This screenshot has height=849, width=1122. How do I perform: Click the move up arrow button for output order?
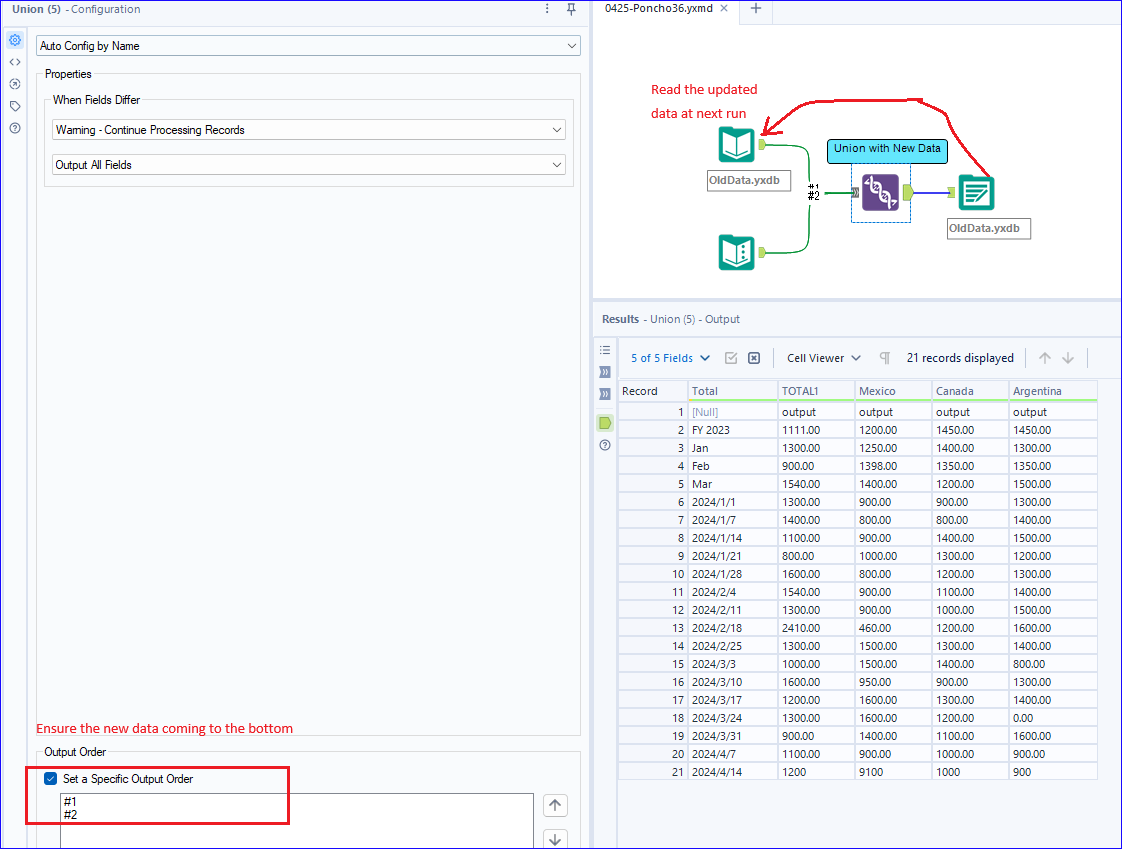click(x=555, y=805)
